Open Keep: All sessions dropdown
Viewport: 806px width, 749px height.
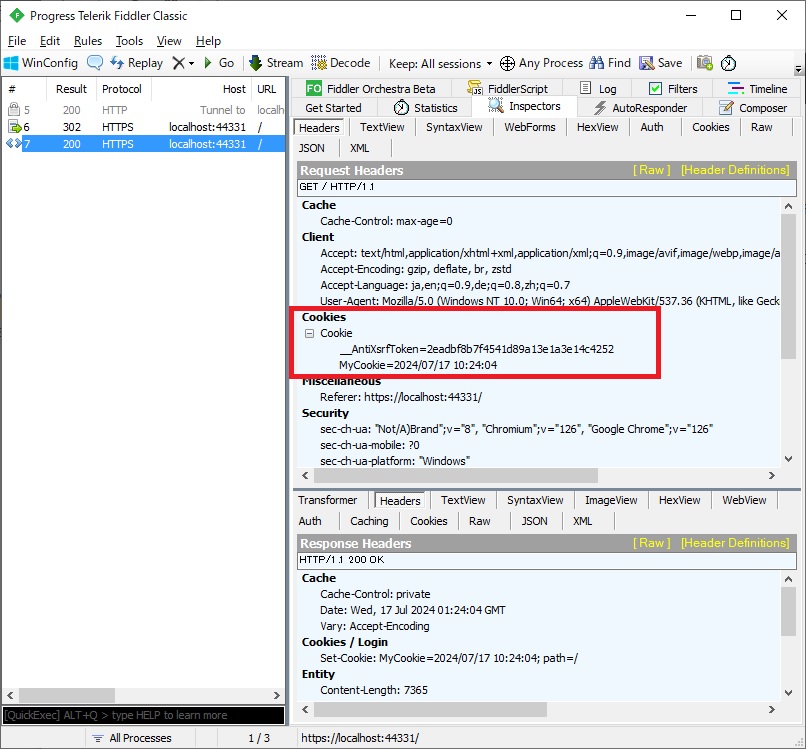(x=441, y=64)
